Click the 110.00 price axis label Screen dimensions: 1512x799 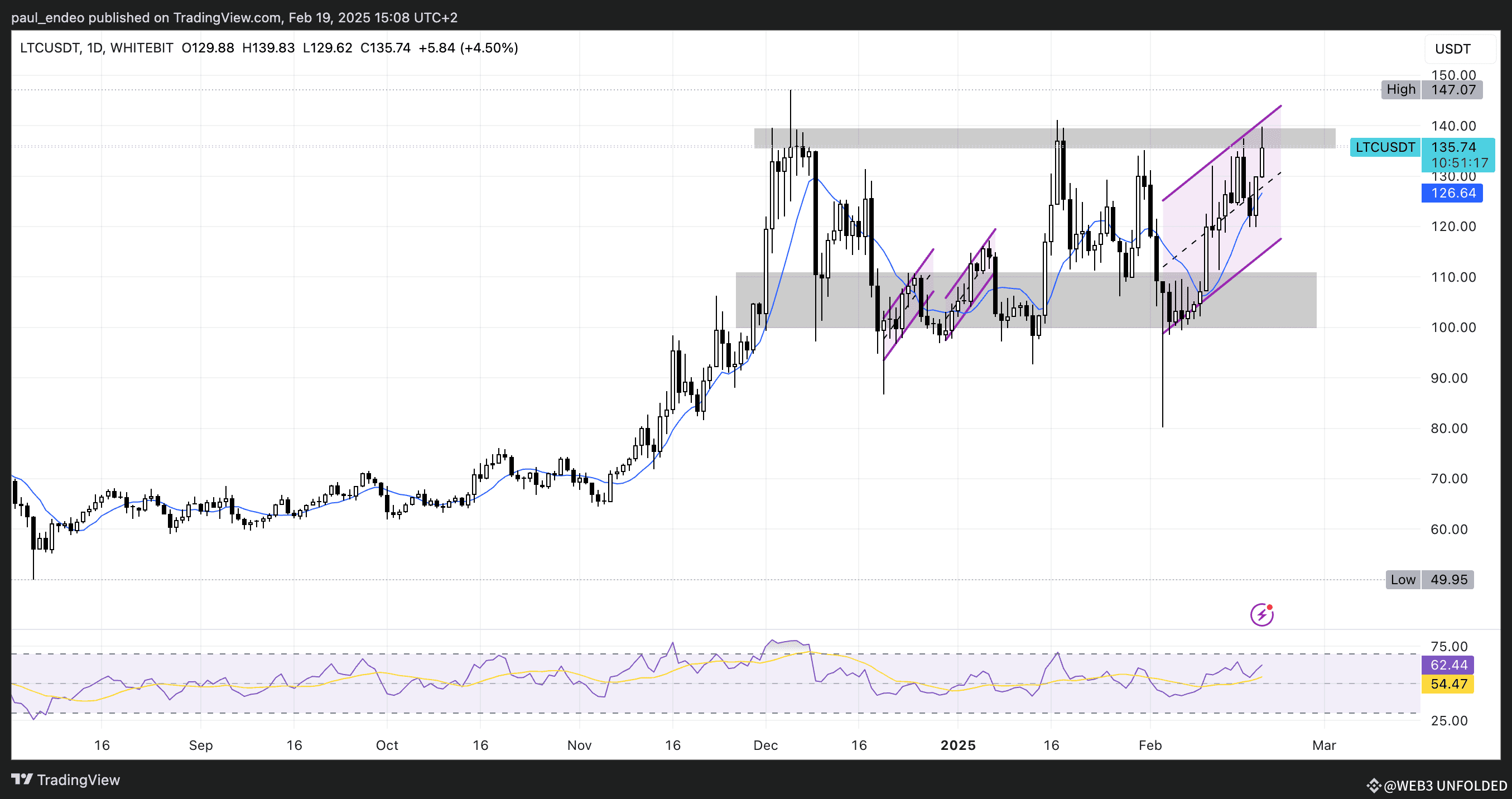(x=1453, y=277)
